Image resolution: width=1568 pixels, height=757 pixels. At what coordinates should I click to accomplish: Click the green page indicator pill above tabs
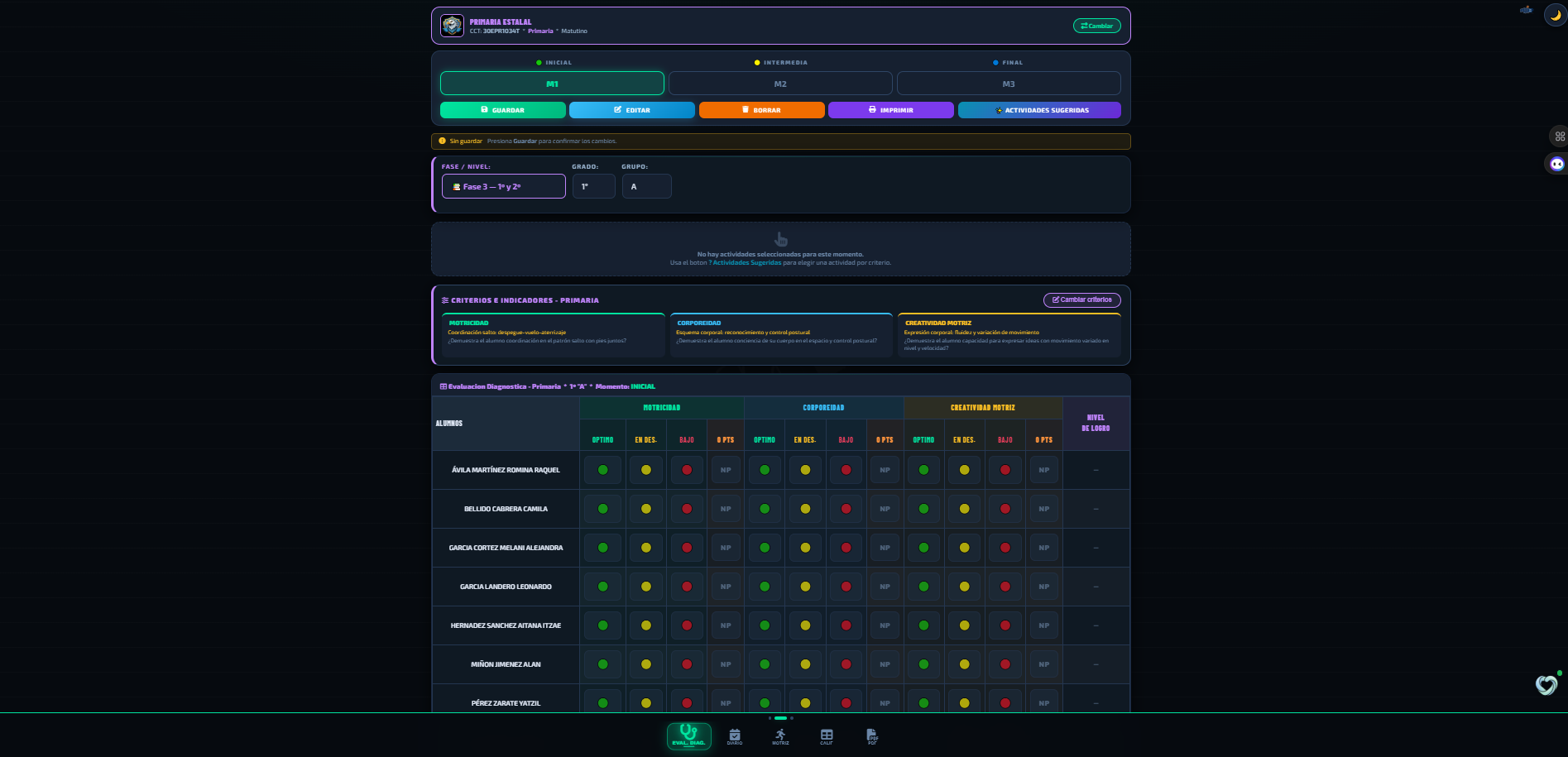click(x=780, y=718)
